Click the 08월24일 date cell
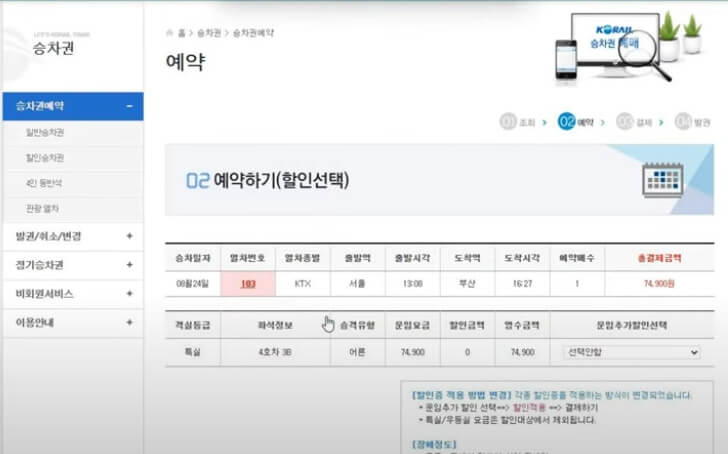Viewport: 728px width, 454px height. click(x=192, y=284)
